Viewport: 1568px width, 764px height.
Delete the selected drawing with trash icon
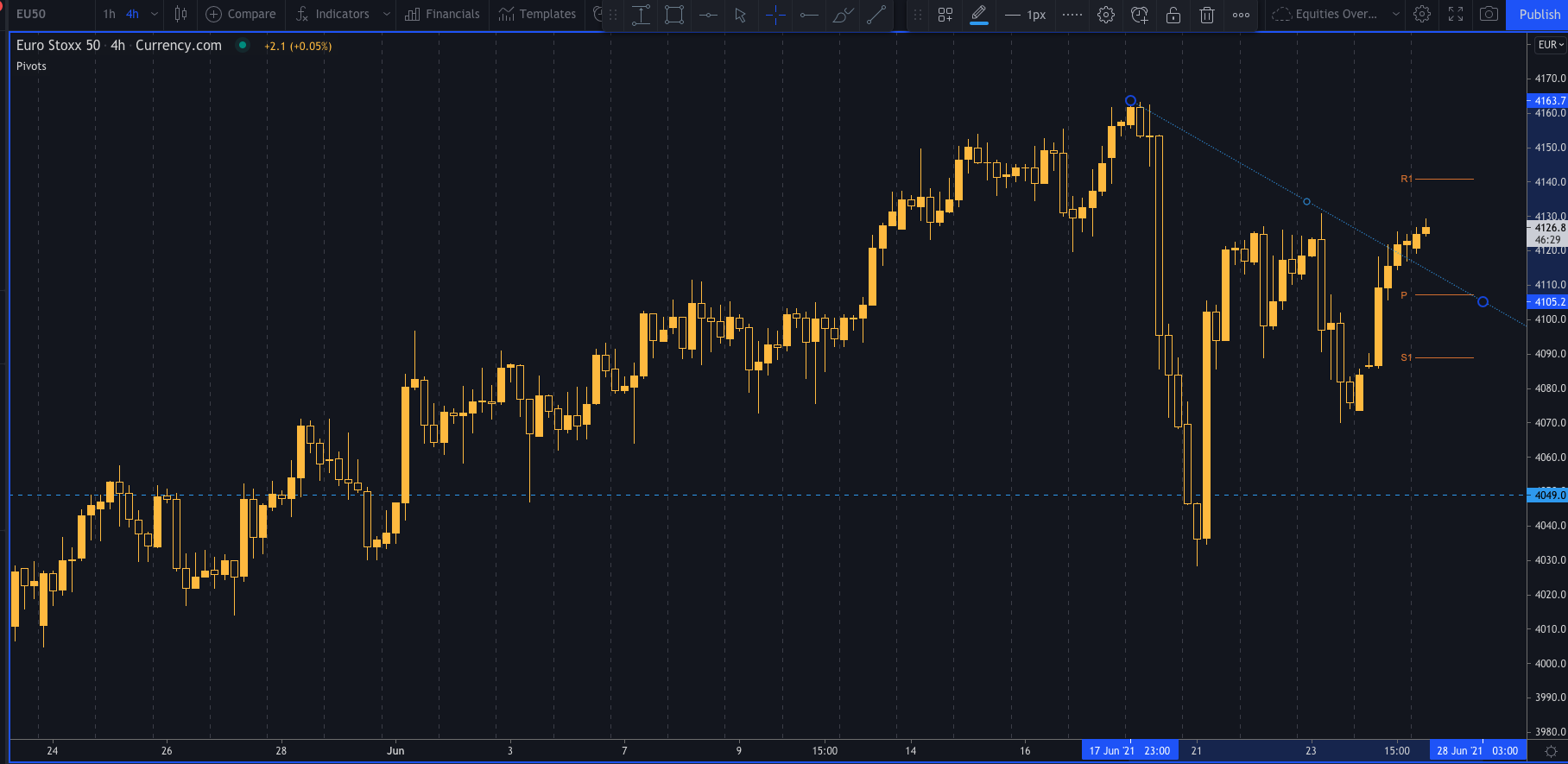1207,15
